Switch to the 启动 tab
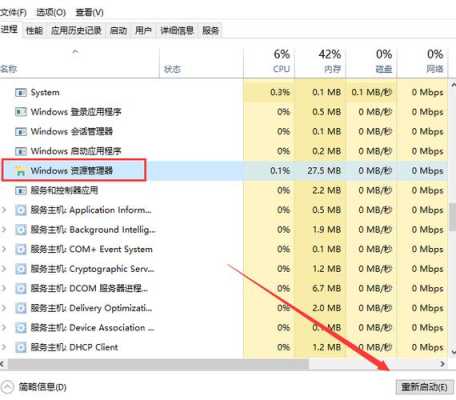 pyautogui.click(x=118, y=31)
